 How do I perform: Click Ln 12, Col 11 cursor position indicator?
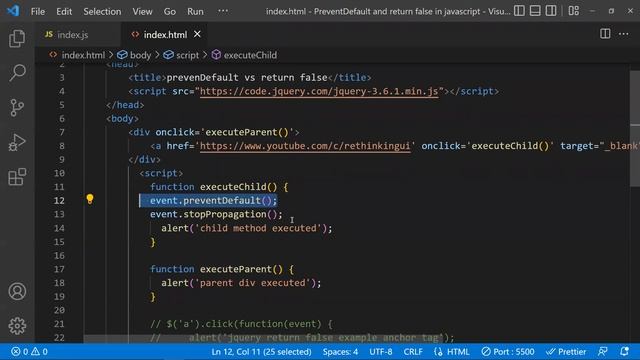pos(261,351)
